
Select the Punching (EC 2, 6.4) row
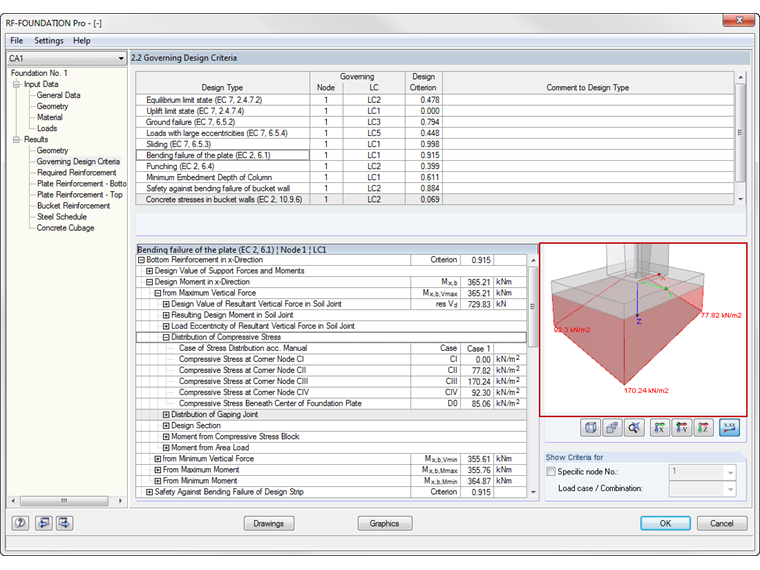pyautogui.click(x=435, y=166)
